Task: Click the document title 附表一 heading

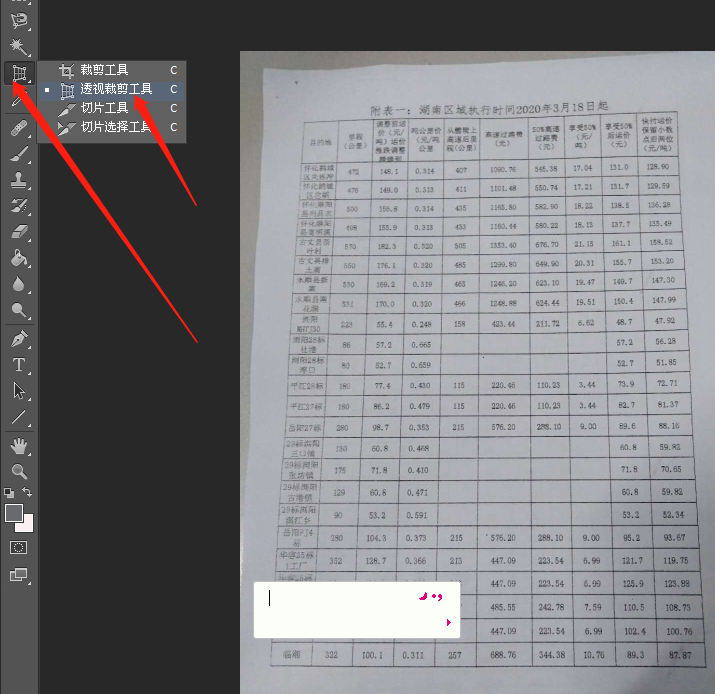Action: [489, 109]
